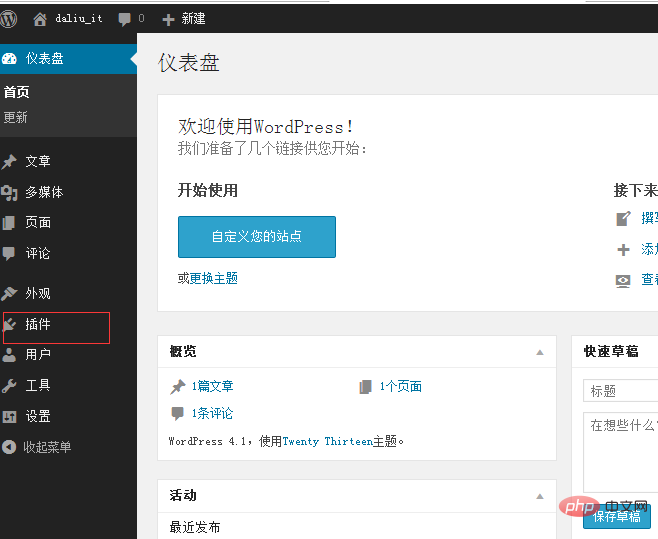Click the WordPress logo icon in admin bar
Viewport: 658px width, 539px height.
click(x=8, y=18)
